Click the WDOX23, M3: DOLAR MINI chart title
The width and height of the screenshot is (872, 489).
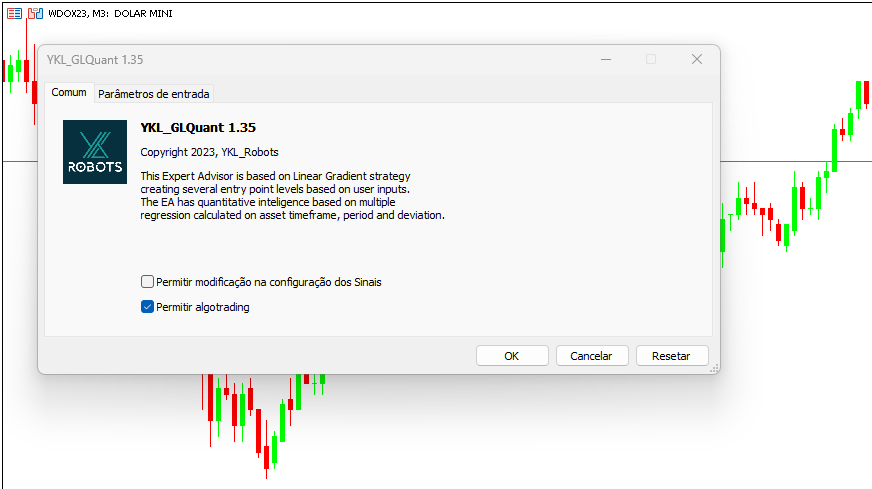pyautogui.click(x=110, y=13)
